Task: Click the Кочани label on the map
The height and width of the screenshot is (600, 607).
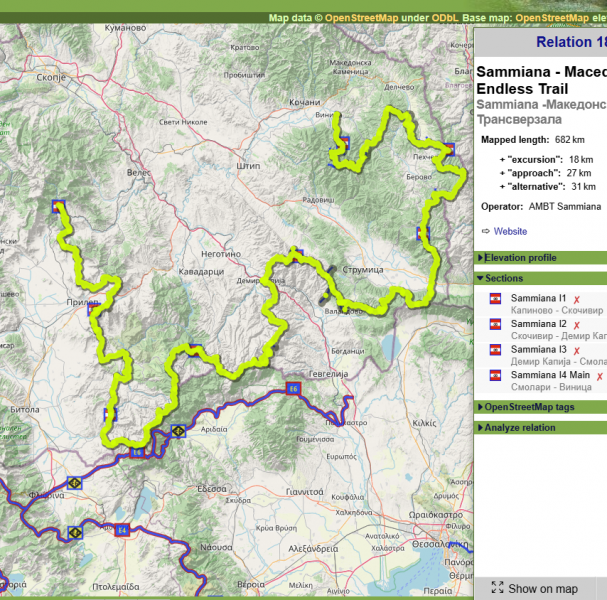Action: click(x=305, y=103)
